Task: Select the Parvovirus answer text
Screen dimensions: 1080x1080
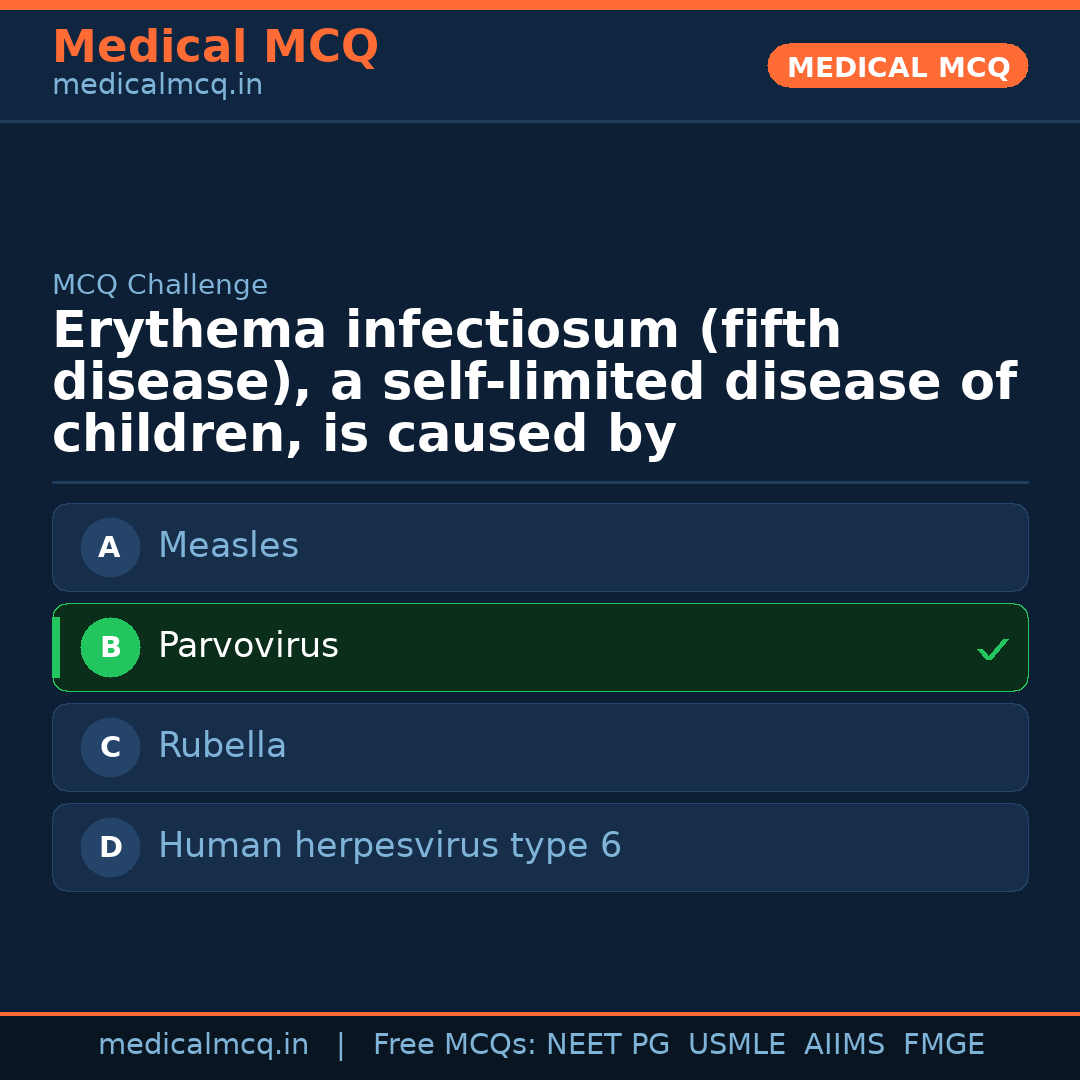Action: pos(248,646)
